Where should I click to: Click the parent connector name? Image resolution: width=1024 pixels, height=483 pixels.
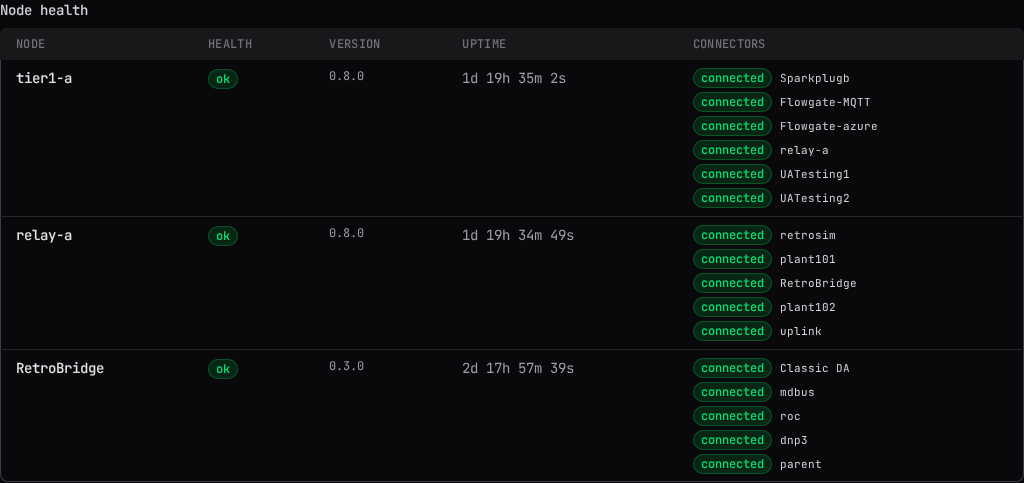point(801,464)
